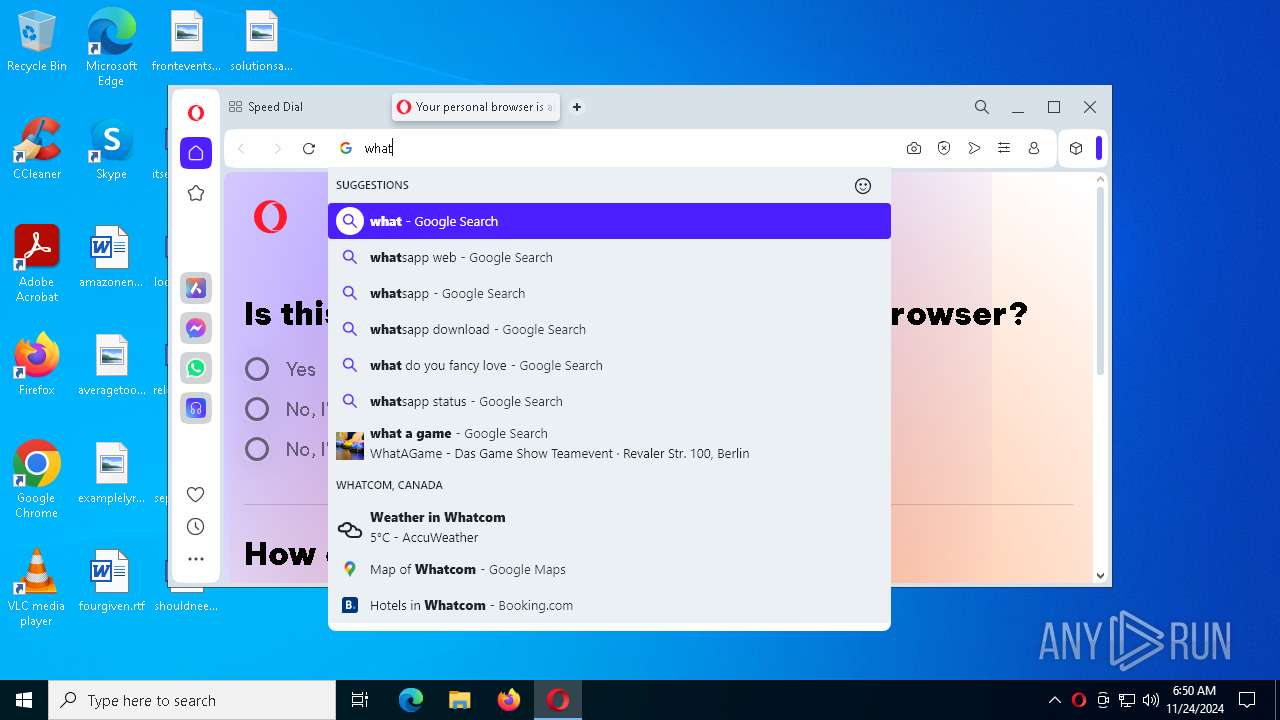
Task: Select fourgiven.rtf file on desktop
Action: 111,581
